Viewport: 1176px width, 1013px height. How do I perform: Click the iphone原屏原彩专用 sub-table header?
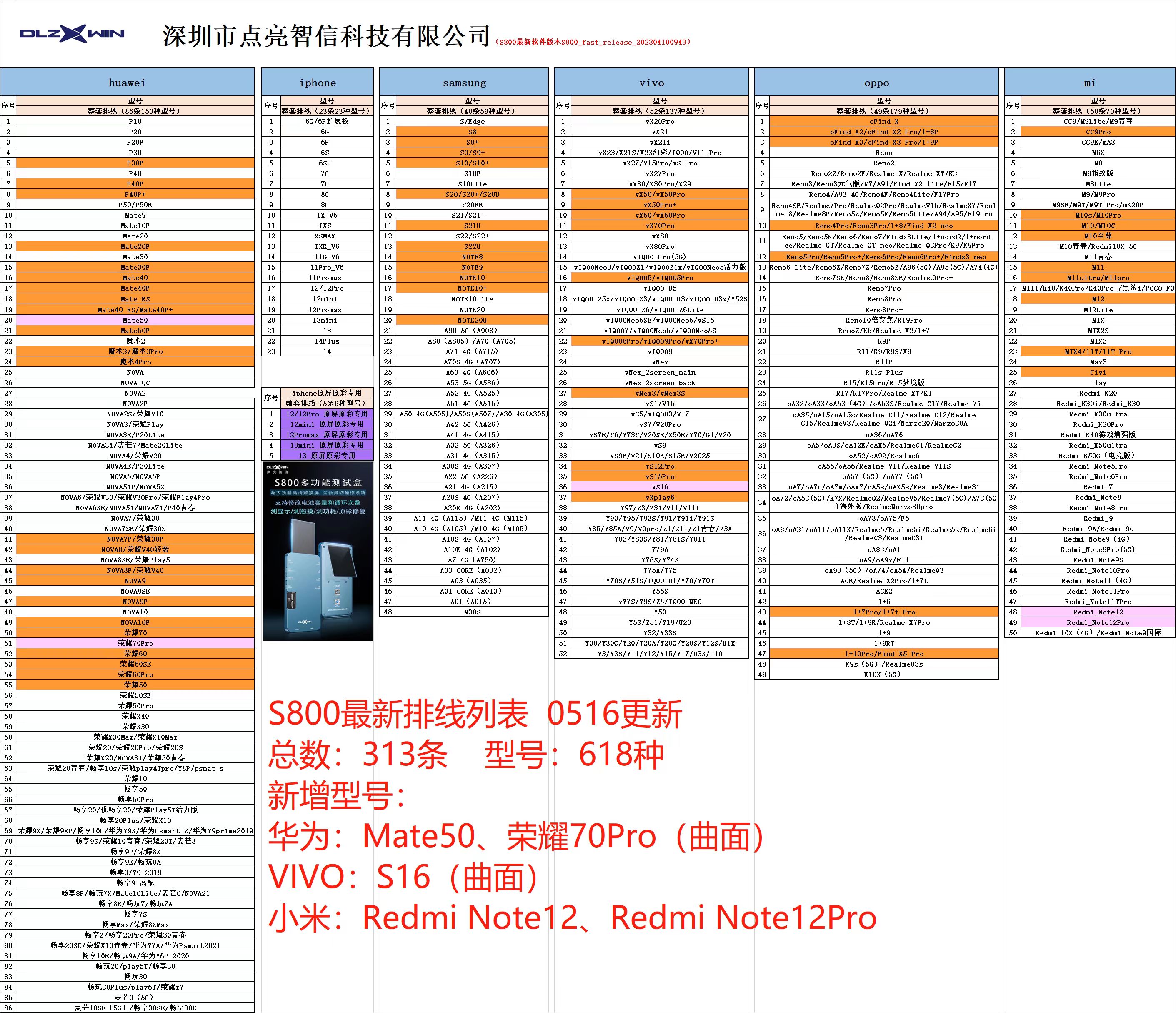[x=326, y=393]
